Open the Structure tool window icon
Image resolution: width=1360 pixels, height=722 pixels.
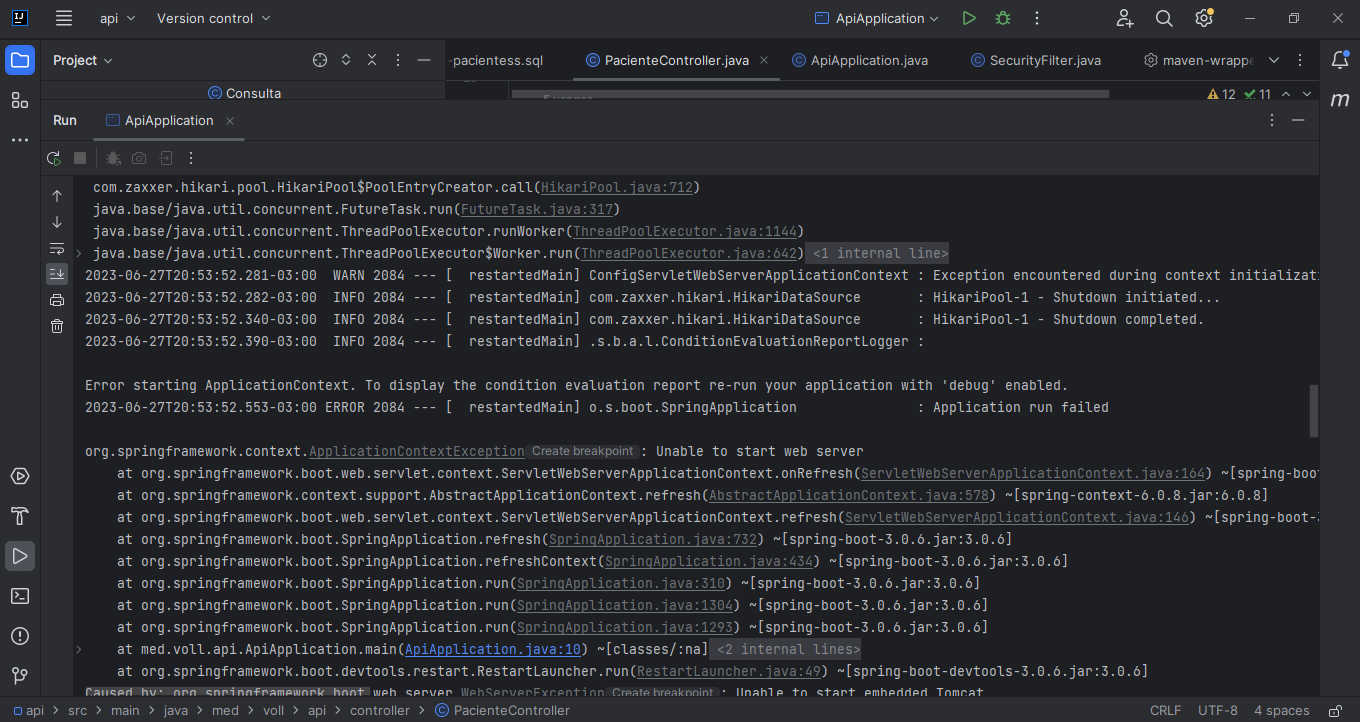point(20,100)
